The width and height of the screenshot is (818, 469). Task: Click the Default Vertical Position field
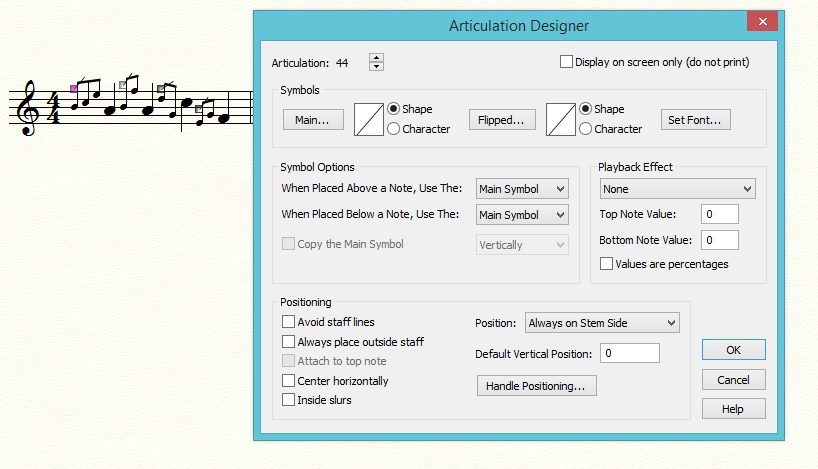630,353
